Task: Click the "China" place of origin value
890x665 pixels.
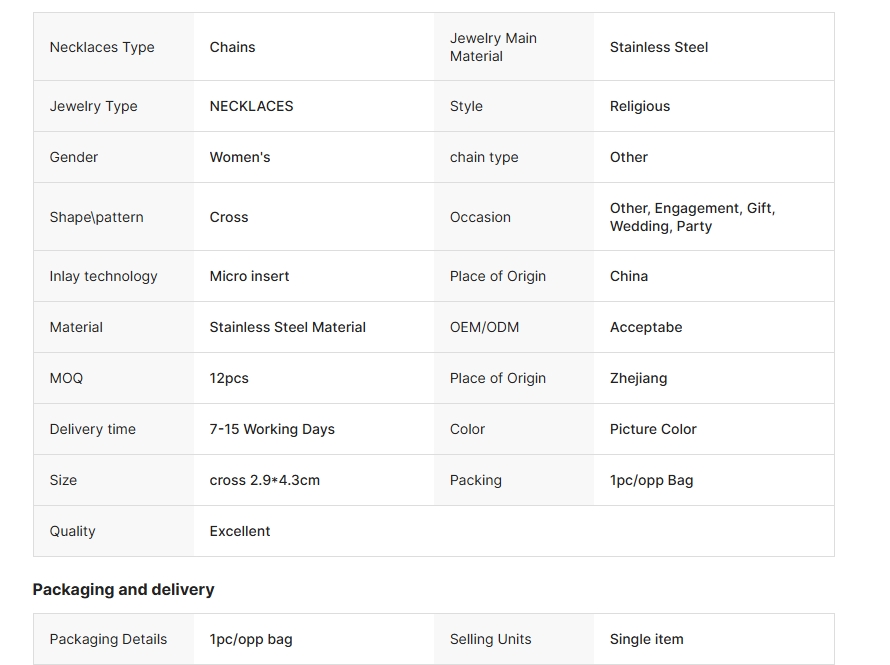Action: coord(628,276)
